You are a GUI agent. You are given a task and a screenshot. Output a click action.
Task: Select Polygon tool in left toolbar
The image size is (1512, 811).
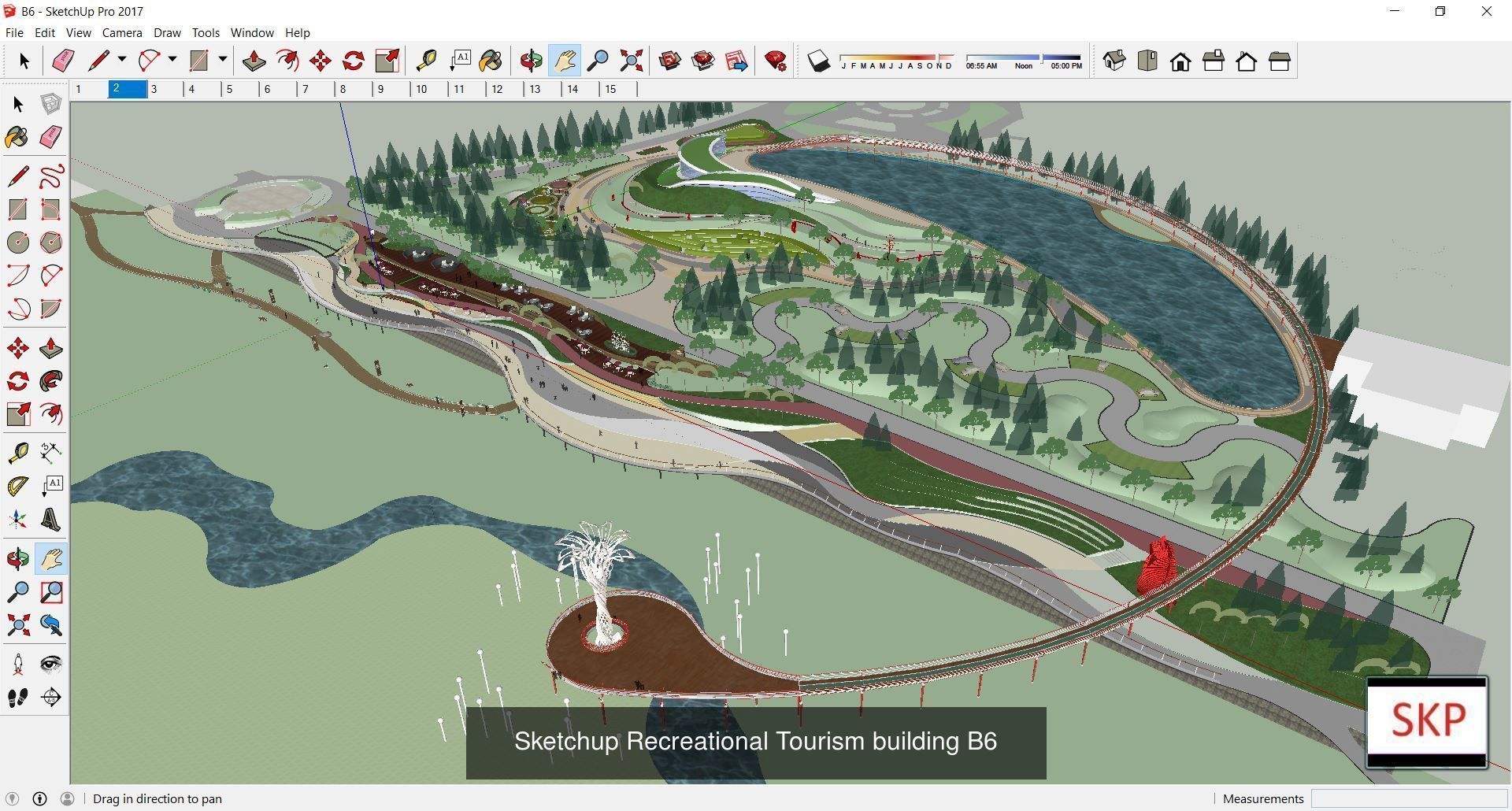click(50, 243)
